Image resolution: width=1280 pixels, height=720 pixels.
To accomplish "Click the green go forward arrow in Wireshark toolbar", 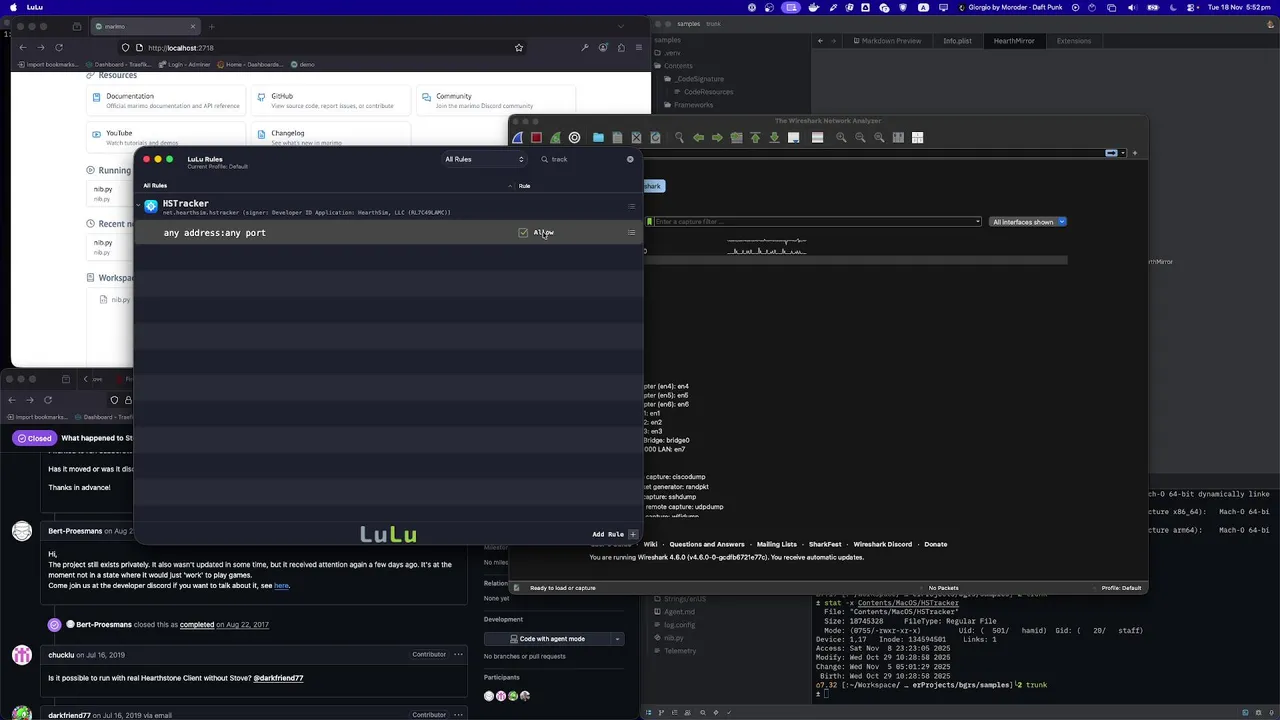I will point(717,138).
